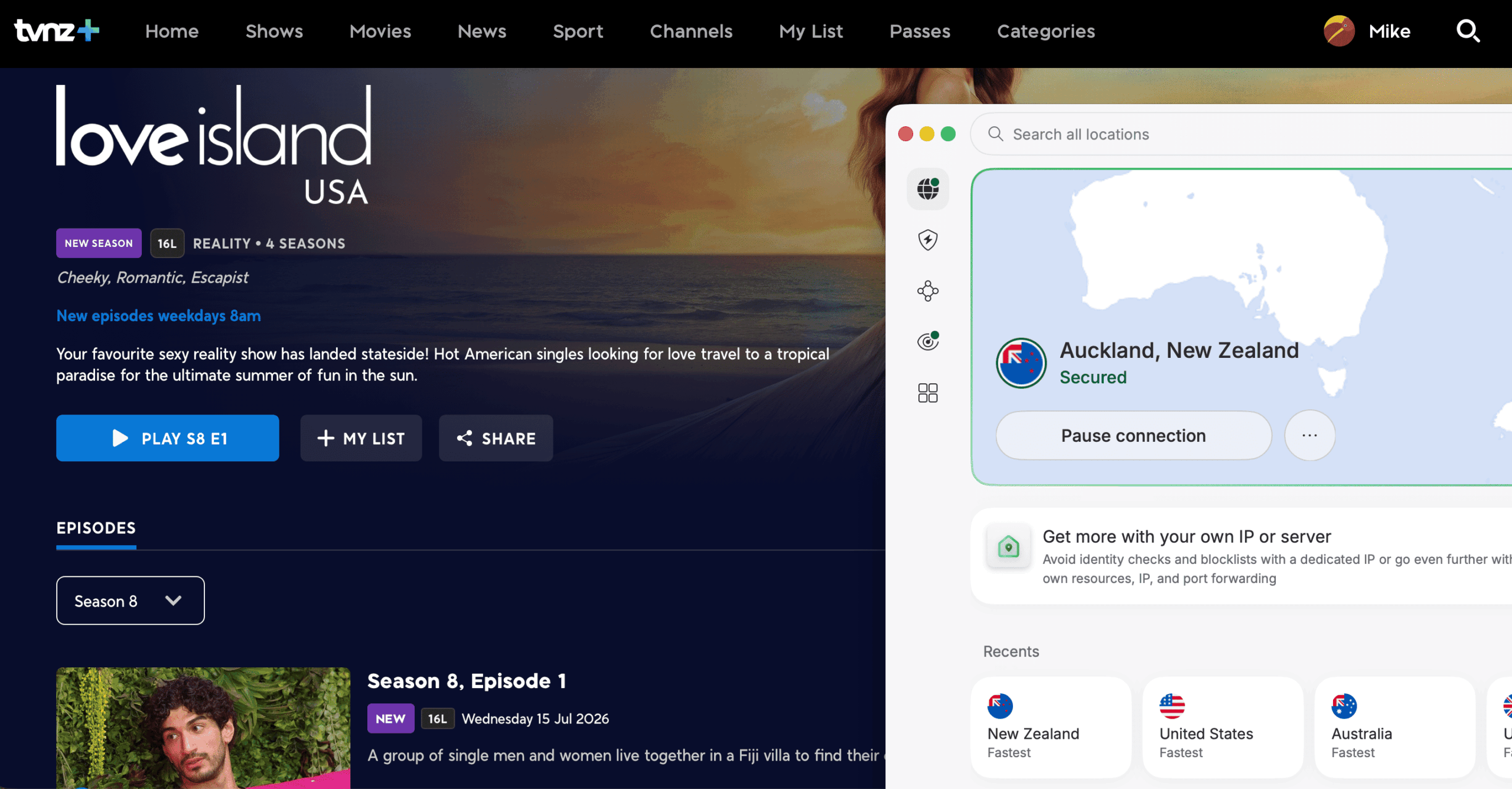Open the search magnifier in TVNZ+ header

point(1468,31)
